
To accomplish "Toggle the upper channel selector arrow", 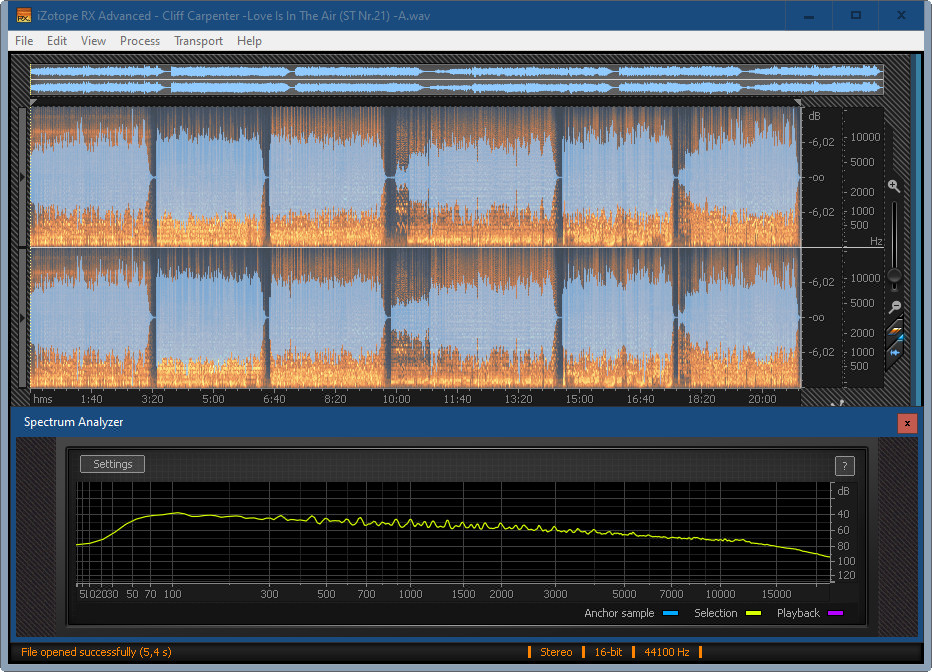I will point(24,177).
